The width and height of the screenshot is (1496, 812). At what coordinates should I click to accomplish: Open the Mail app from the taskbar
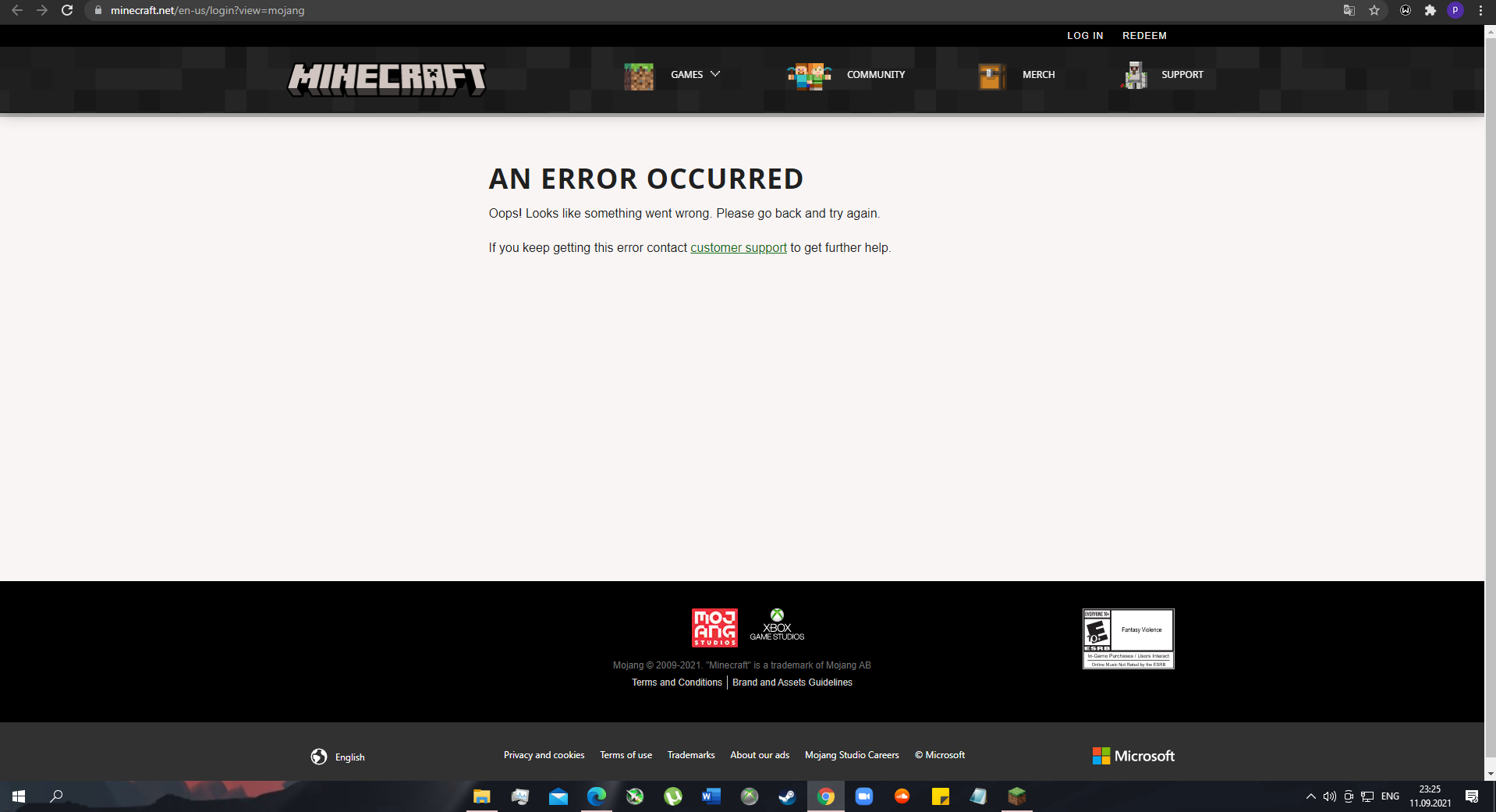[x=558, y=796]
